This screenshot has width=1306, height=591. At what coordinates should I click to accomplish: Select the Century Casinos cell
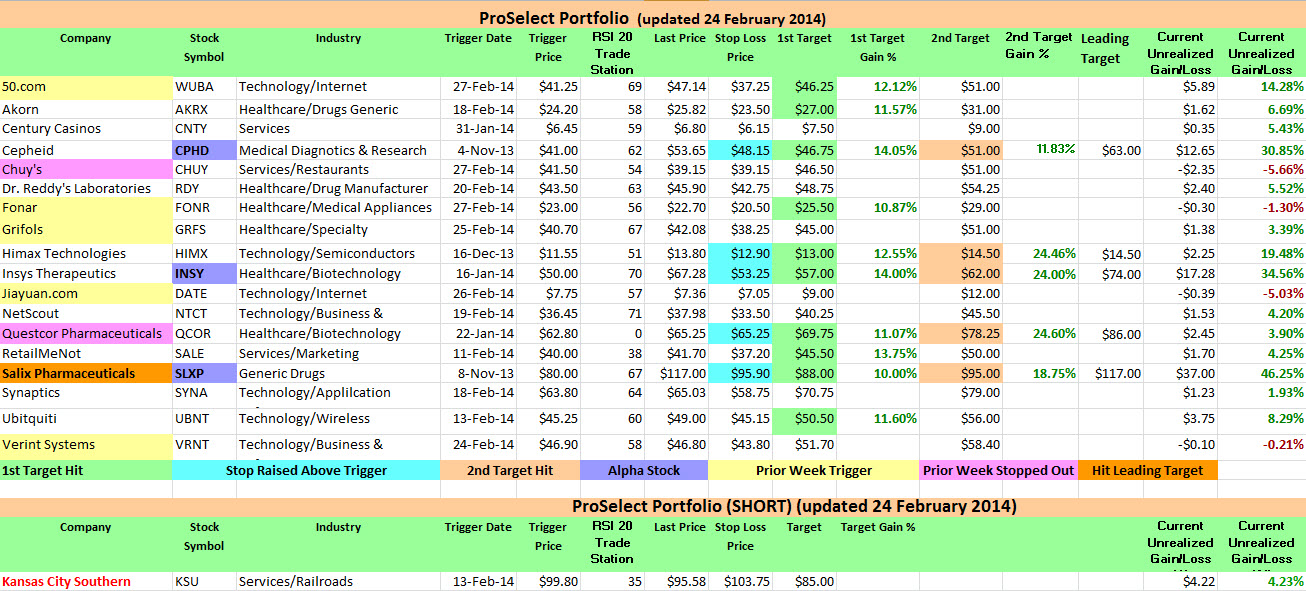(86, 129)
